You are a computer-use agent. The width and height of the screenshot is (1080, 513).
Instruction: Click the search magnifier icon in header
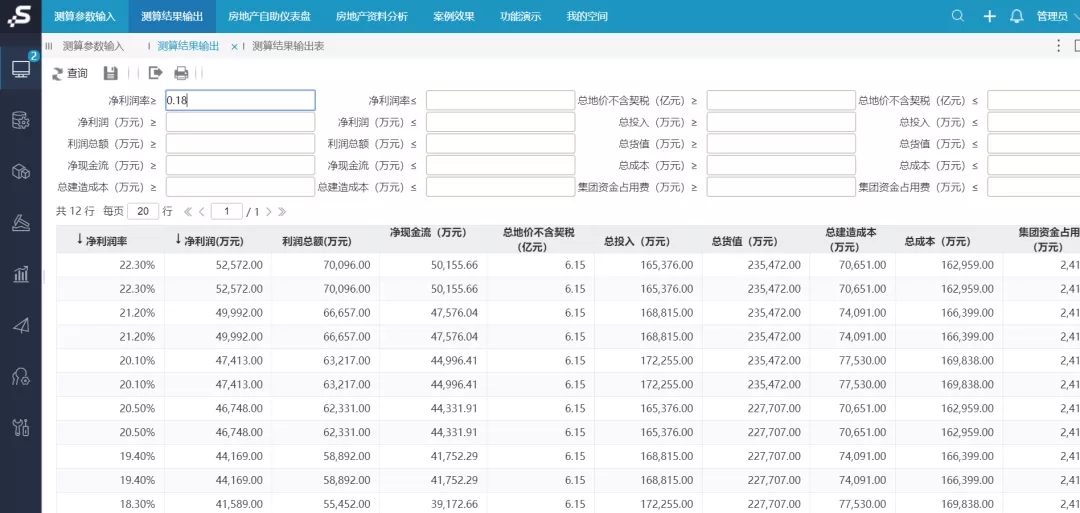click(957, 16)
